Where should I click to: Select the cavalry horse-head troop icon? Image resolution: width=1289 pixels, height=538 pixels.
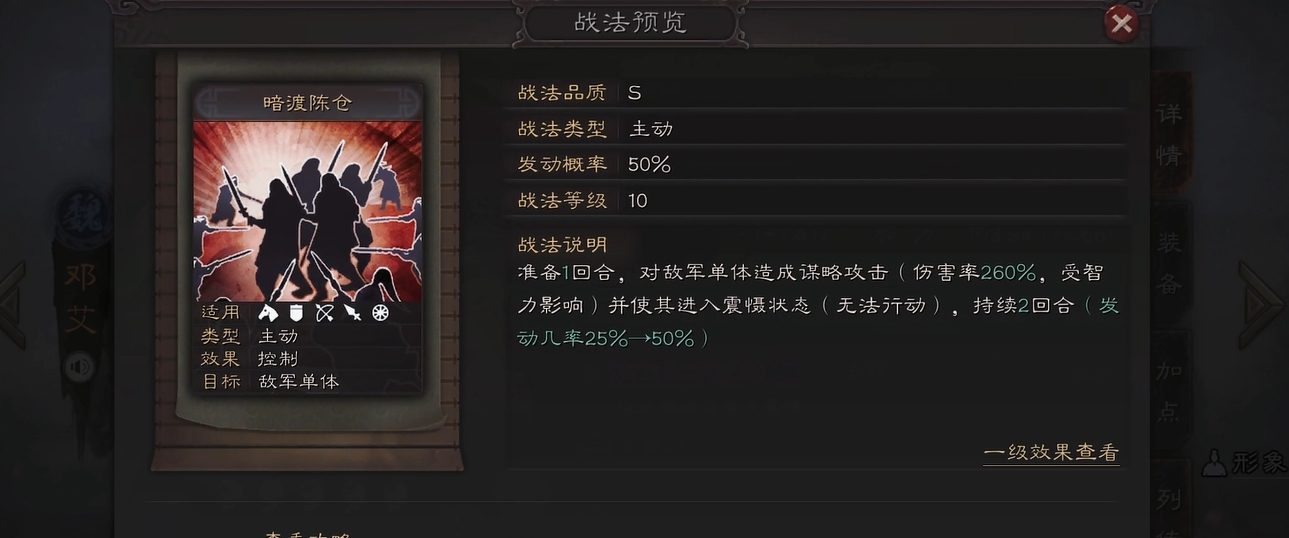pos(267,313)
